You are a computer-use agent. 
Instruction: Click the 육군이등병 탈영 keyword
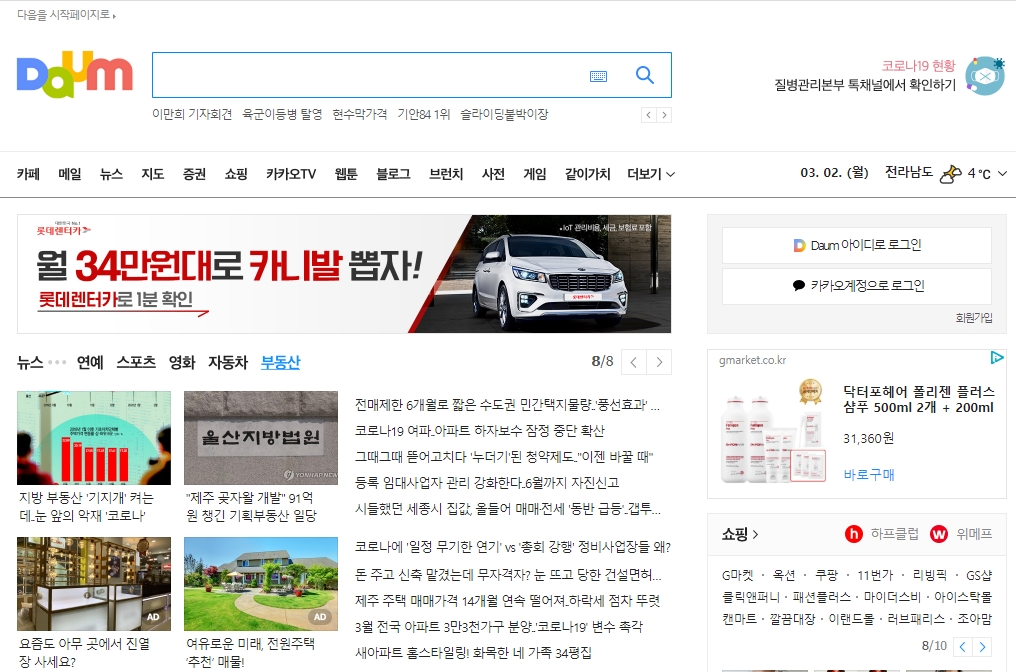tap(282, 115)
